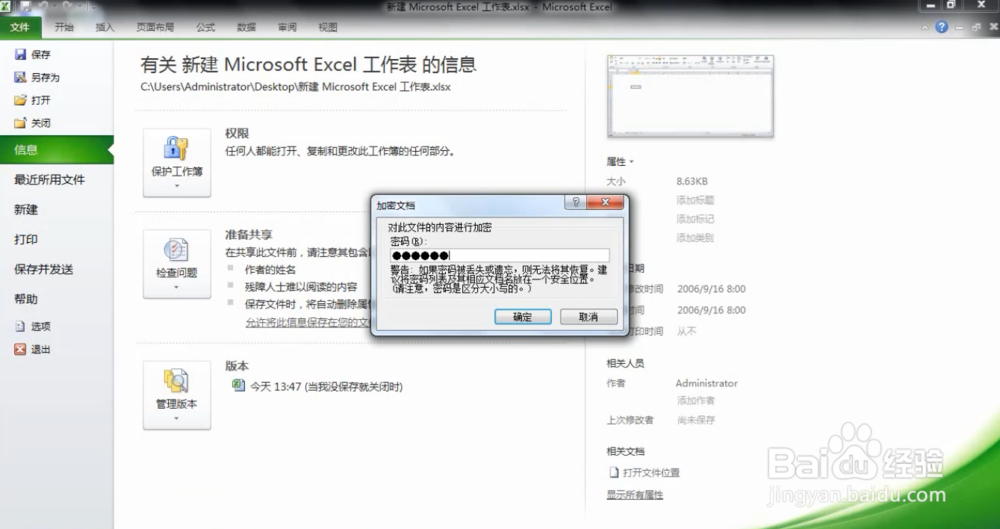The height and width of the screenshot is (529, 1000).
Task: Click the Excel application icon in title bar
Action: (x=6, y=7)
